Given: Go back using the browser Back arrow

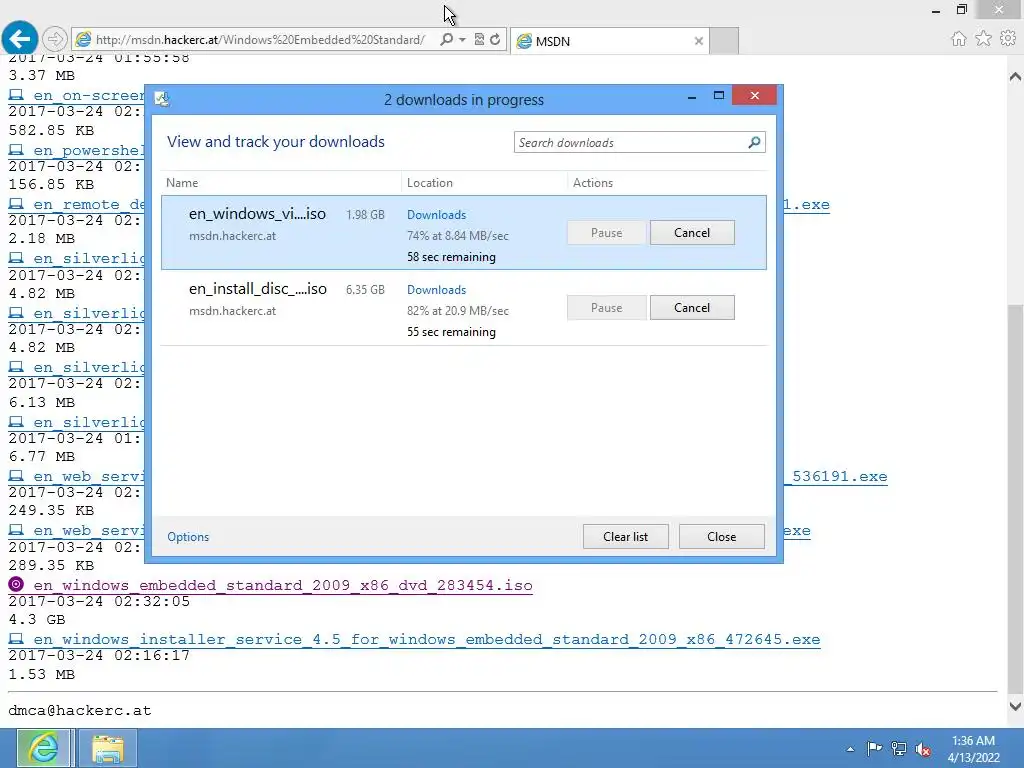Looking at the screenshot, I should pyautogui.click(x=20, y=39).
